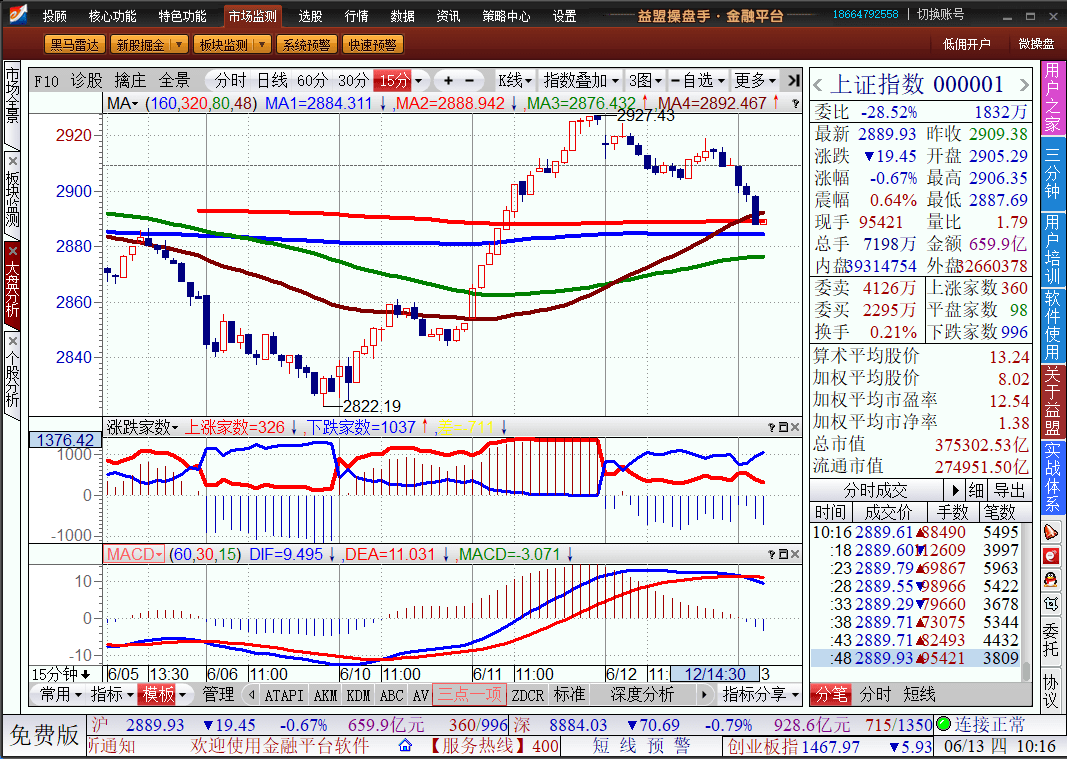Open the 核心功能 menu
Screen dimensions: 1067x759
pos(112,16)
